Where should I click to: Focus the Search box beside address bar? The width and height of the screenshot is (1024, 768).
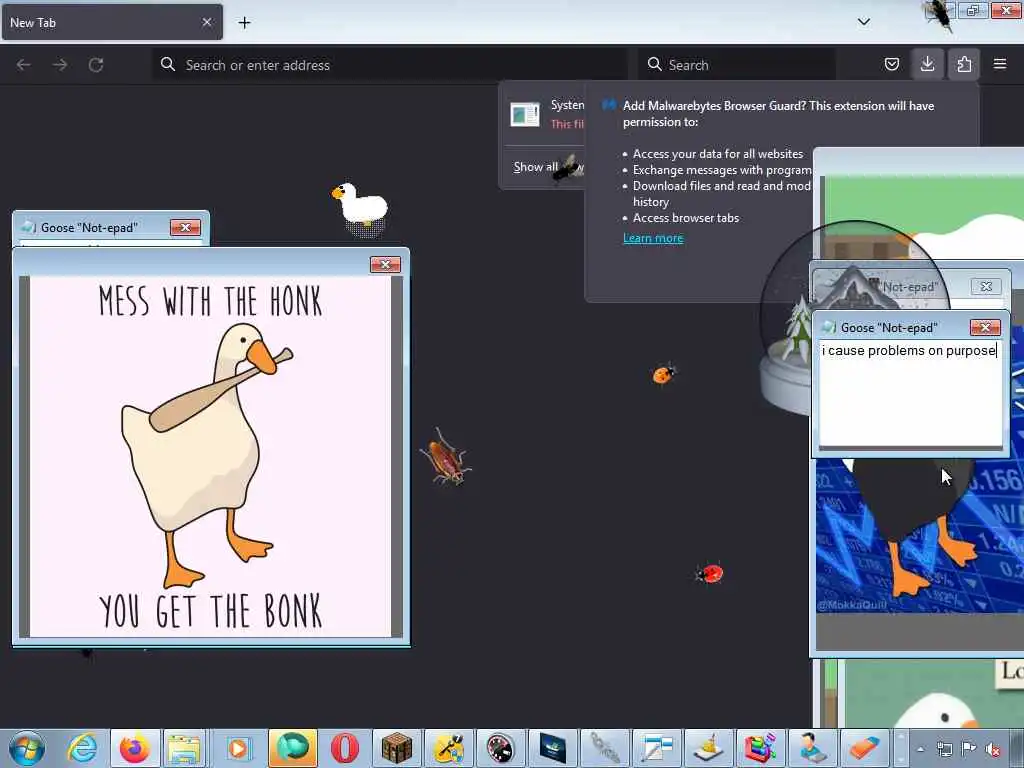737,65
